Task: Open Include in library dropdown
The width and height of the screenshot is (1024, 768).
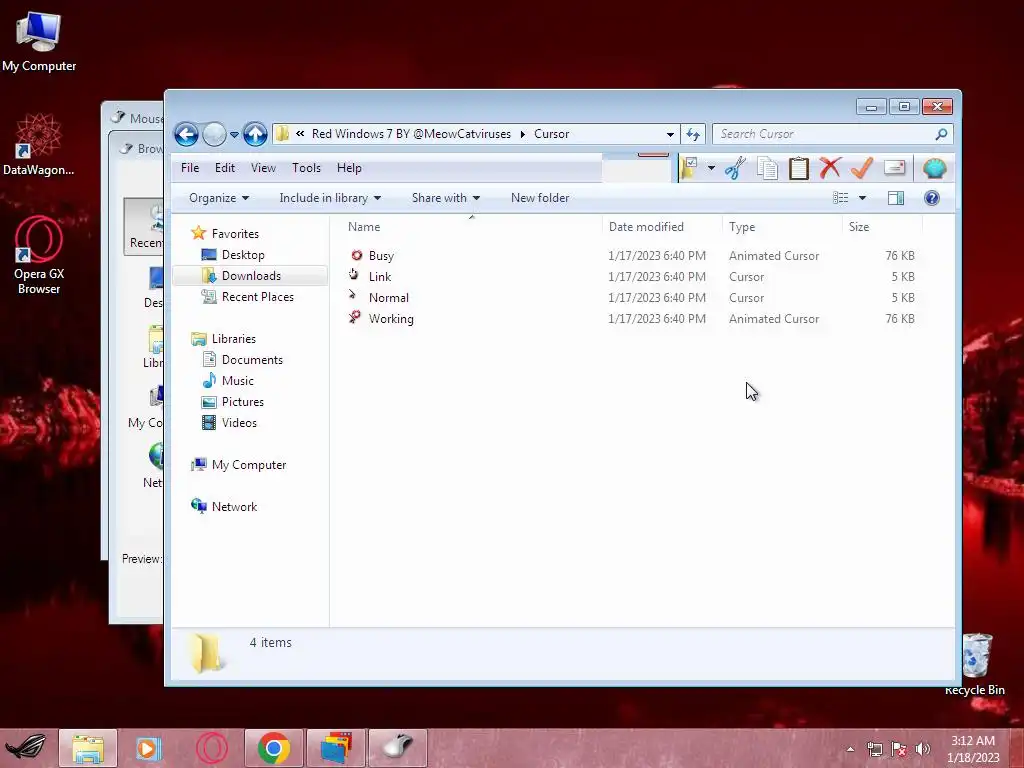Action: [x=330, y=198]
